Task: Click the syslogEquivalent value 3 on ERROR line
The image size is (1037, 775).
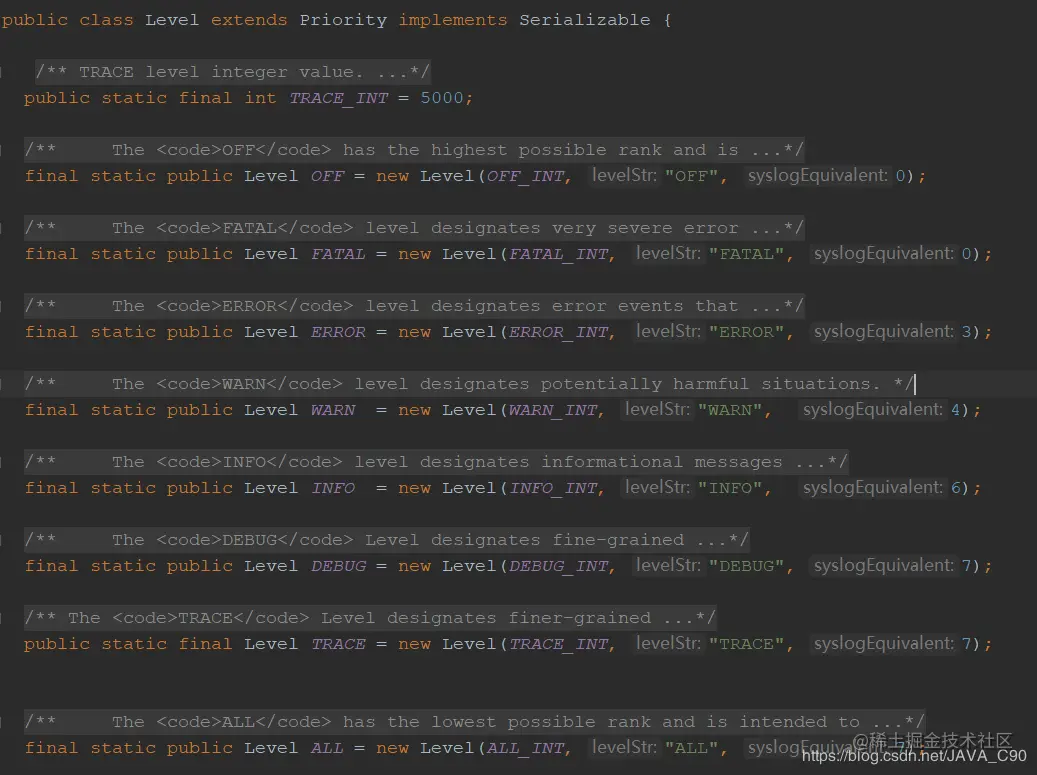Action: (x=966, y=332)
